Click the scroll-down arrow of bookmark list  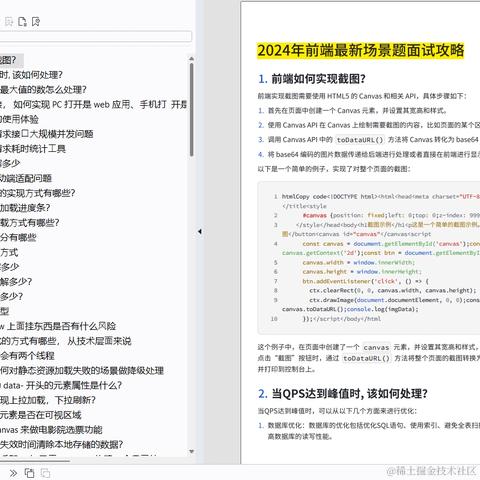click(x=192, y=452)
